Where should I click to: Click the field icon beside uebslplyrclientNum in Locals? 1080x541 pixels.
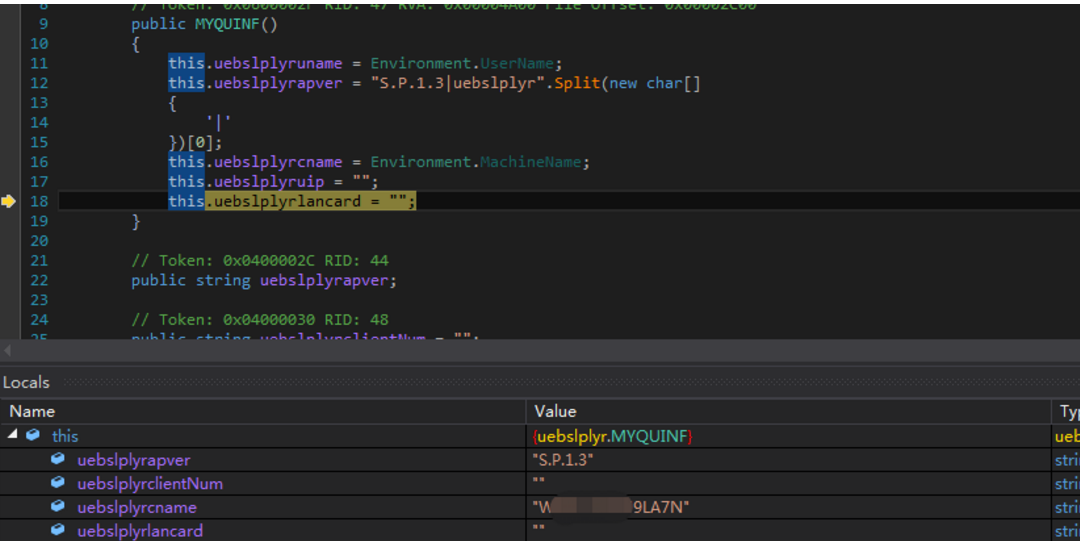pos(58,484)
